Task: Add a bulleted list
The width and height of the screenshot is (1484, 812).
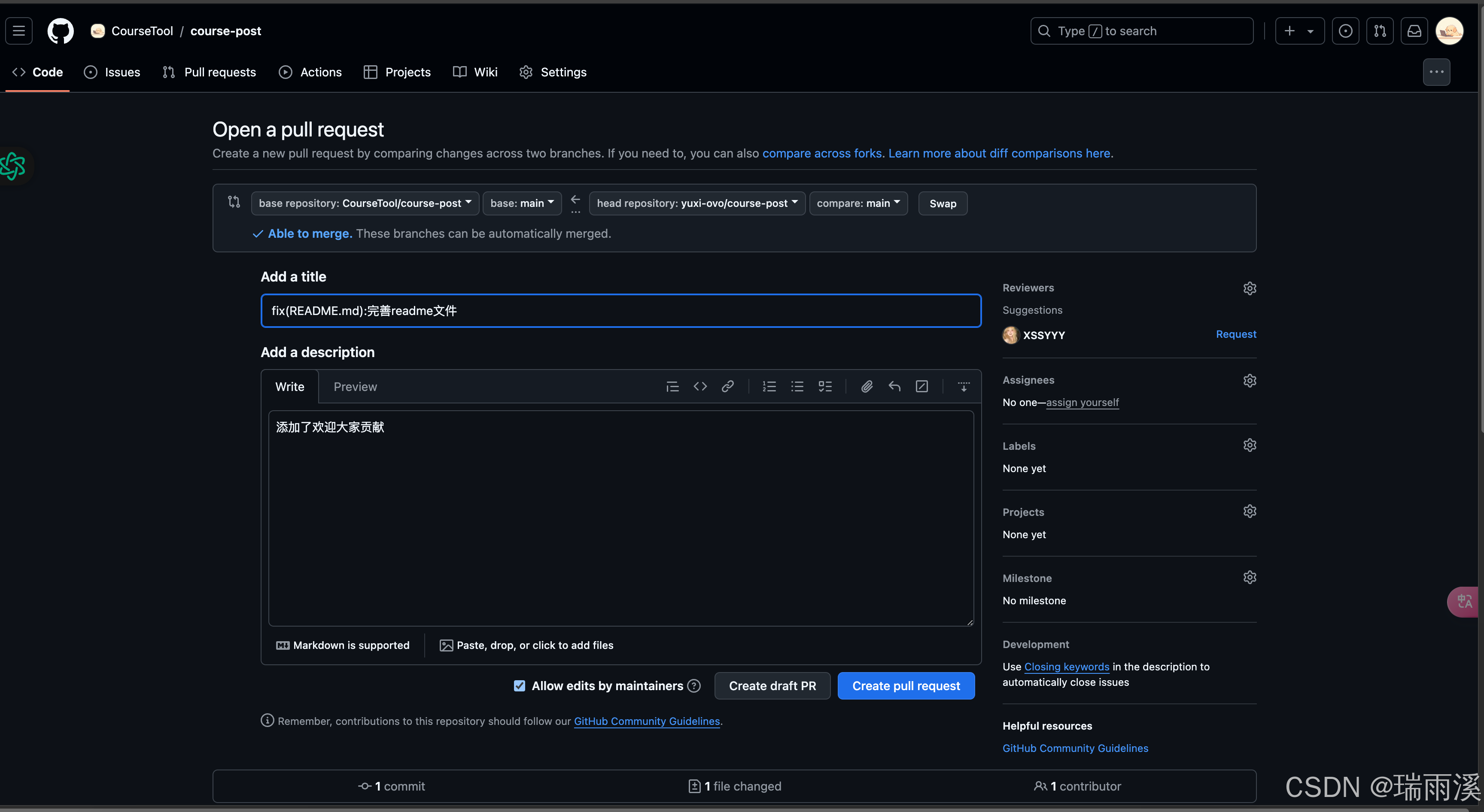Action: coord(797,386)
